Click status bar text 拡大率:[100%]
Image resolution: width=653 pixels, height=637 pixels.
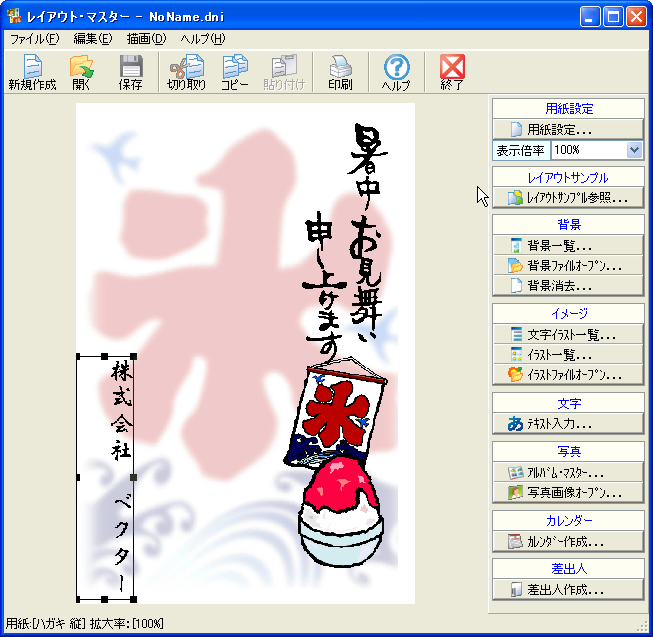pyautogui.click(x=127, y=623)
